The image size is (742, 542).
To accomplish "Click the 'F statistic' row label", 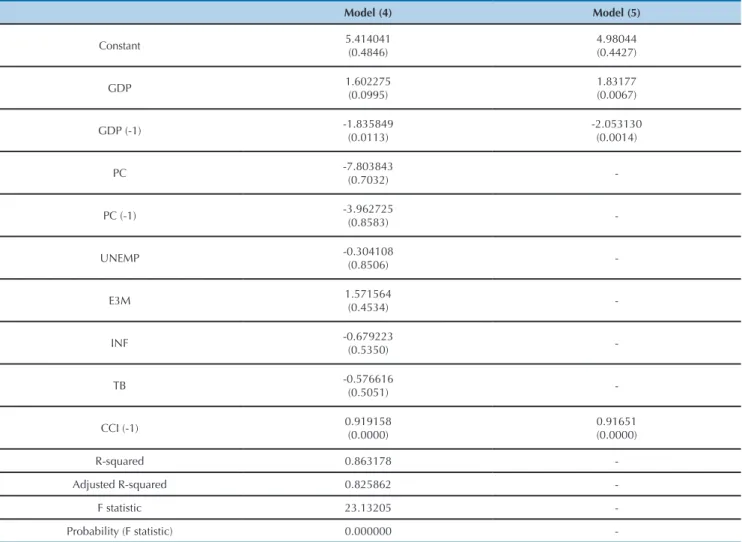I will coord(119,508).
